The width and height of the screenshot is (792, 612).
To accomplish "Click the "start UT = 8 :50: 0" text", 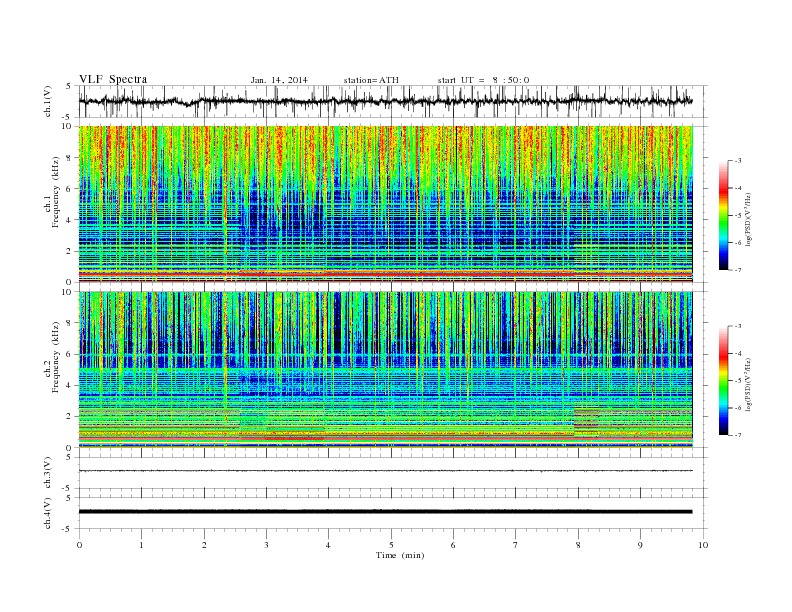I will coord(483,80).
